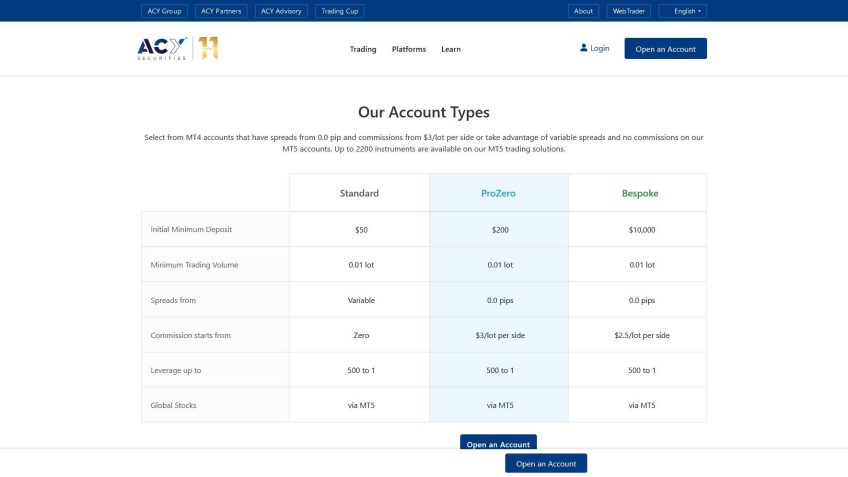Open the Learn navigation menu
The width and height of the screenshot is (848, 477).
click(x=451, y=49)
